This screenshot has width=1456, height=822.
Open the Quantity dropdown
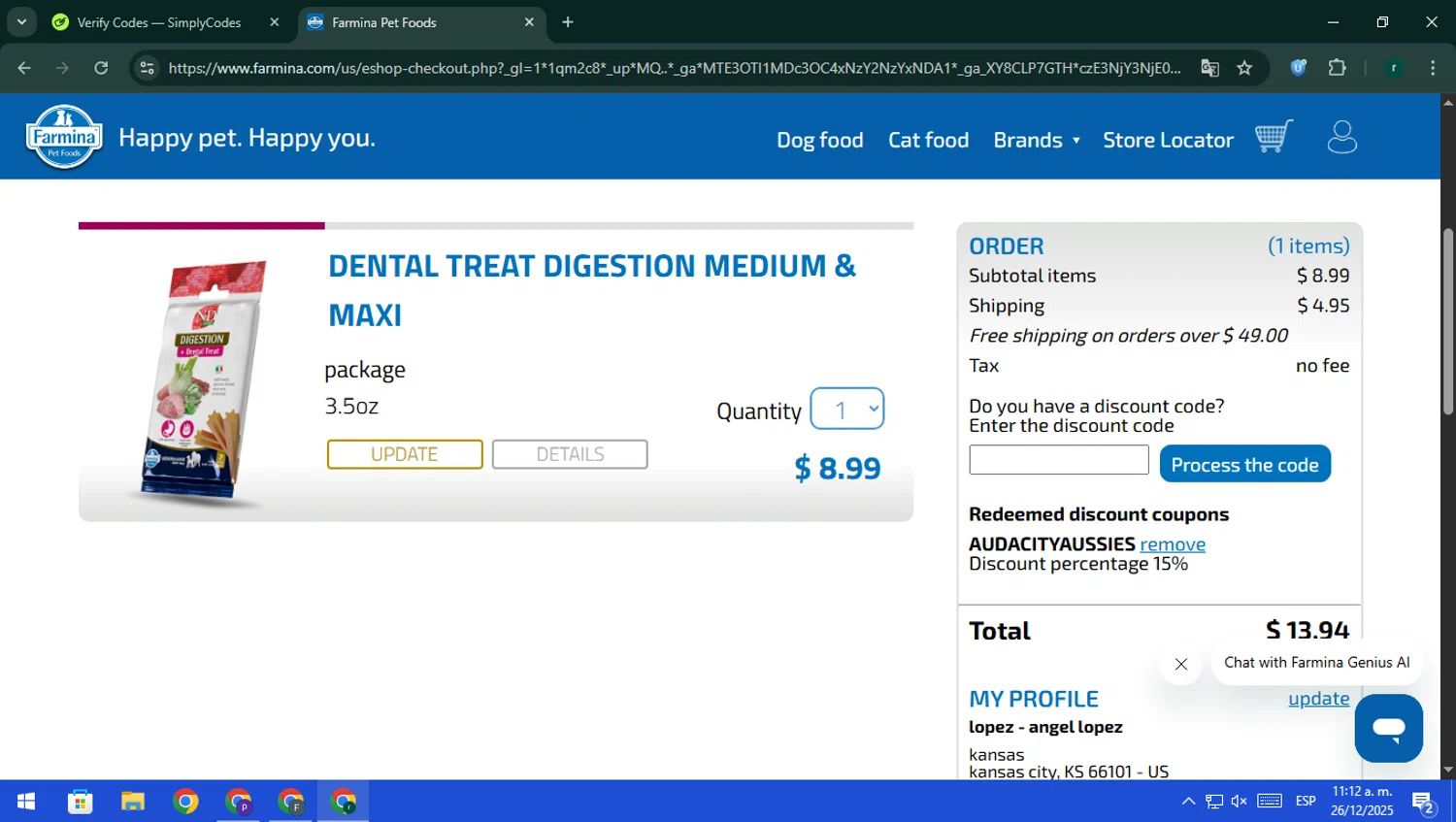pyautogui.click(x=847, y=409)
